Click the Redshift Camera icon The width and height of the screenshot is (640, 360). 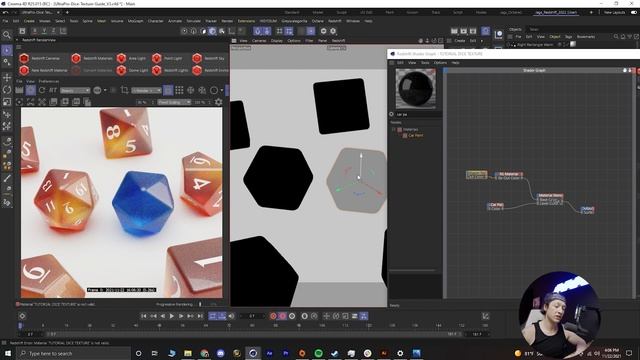click(24, 58)
